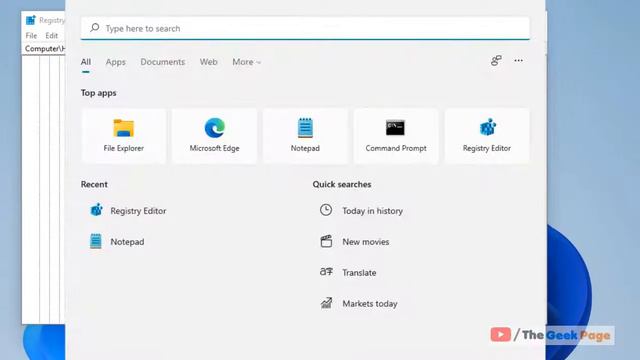The width and height of the screenshot is (640, 360).
Task: Click the Today in history quick search
Action: point(361,211)
